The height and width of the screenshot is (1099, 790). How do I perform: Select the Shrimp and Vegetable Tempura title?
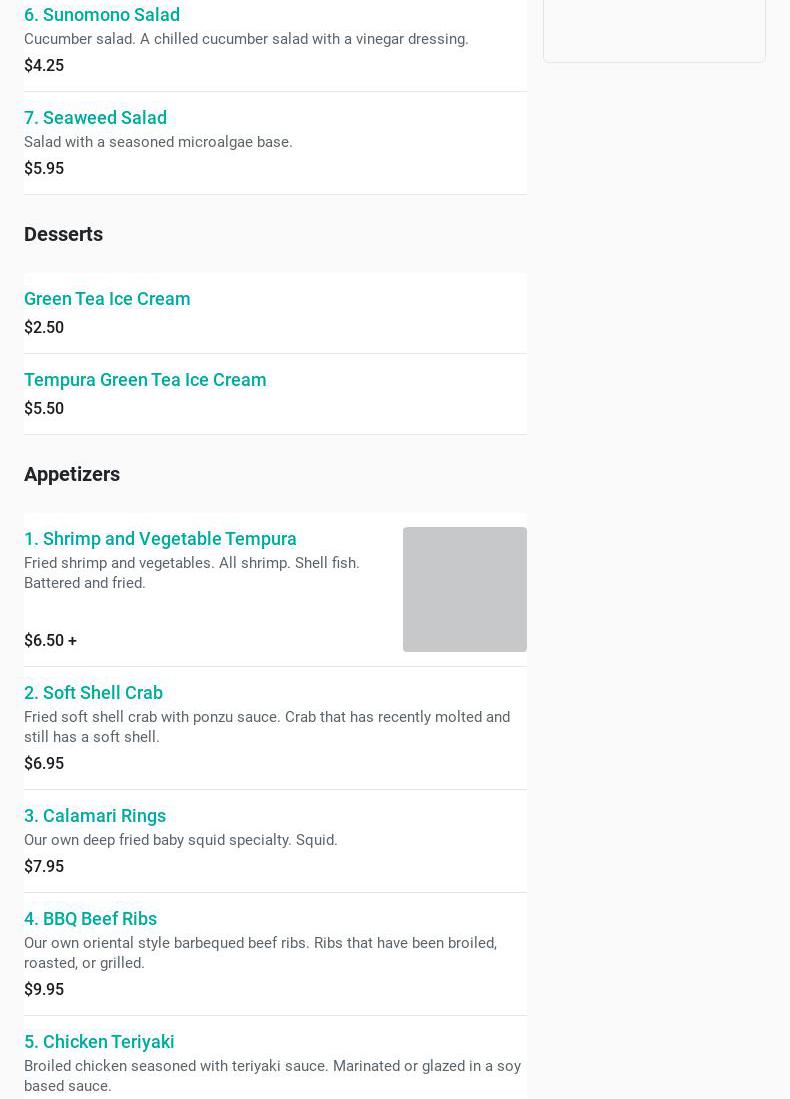(160, 539)
